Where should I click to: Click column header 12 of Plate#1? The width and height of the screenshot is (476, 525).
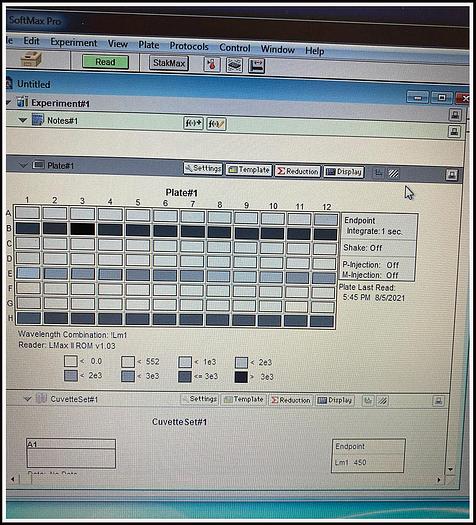tap(326, 207)
